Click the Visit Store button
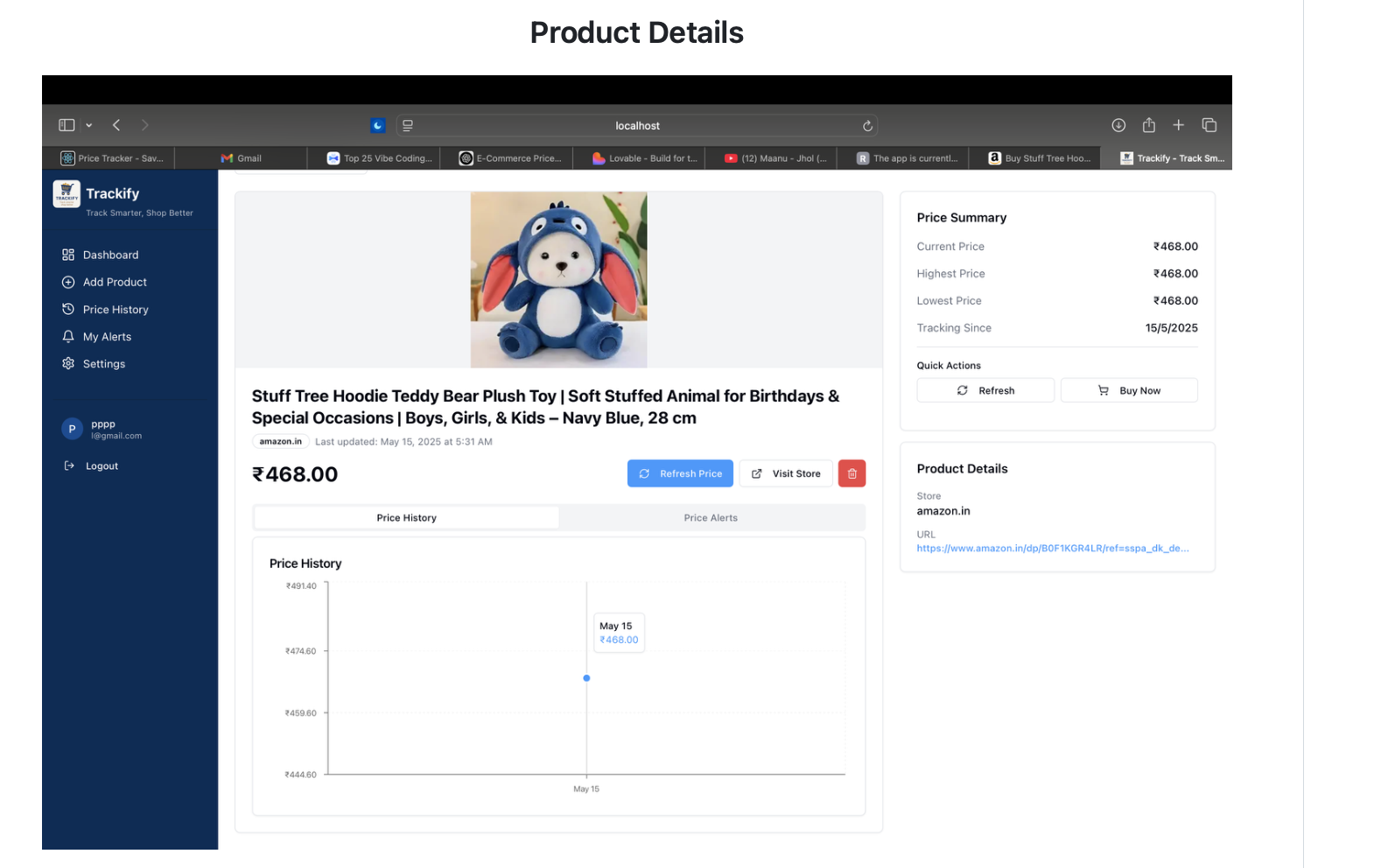Screen dimensions: 1381x868 (786, 473)
